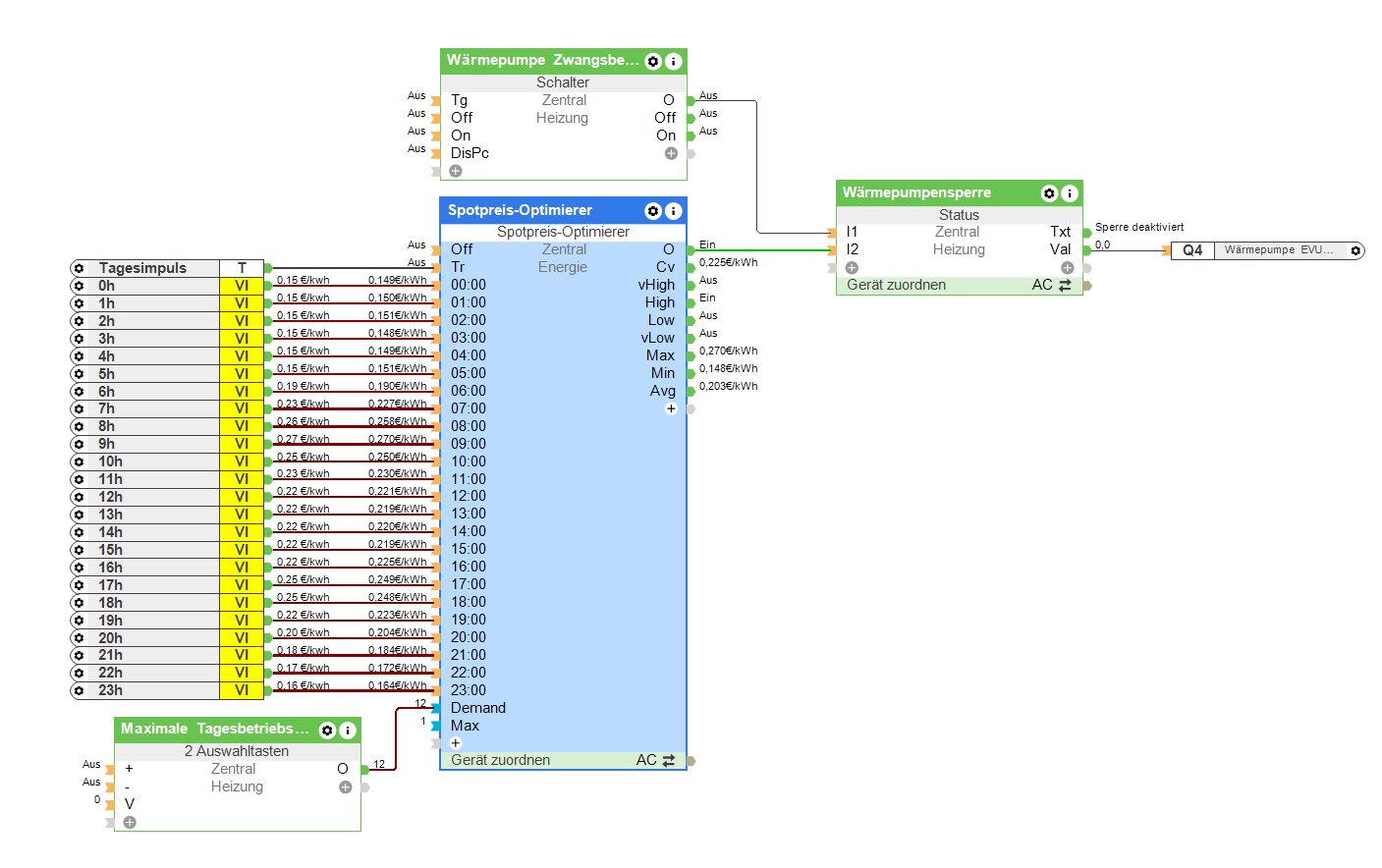Select the T cell next to Tagesimpuls
This screenshot has width=1382, height=868.
242,268
